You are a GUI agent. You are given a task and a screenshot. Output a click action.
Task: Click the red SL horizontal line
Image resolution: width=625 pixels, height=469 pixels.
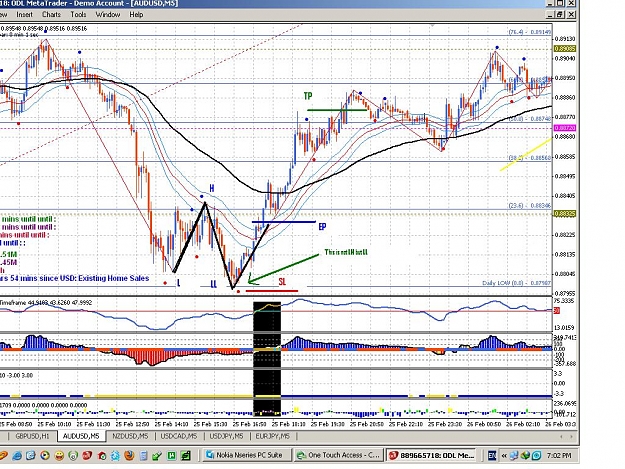[272, 291]
